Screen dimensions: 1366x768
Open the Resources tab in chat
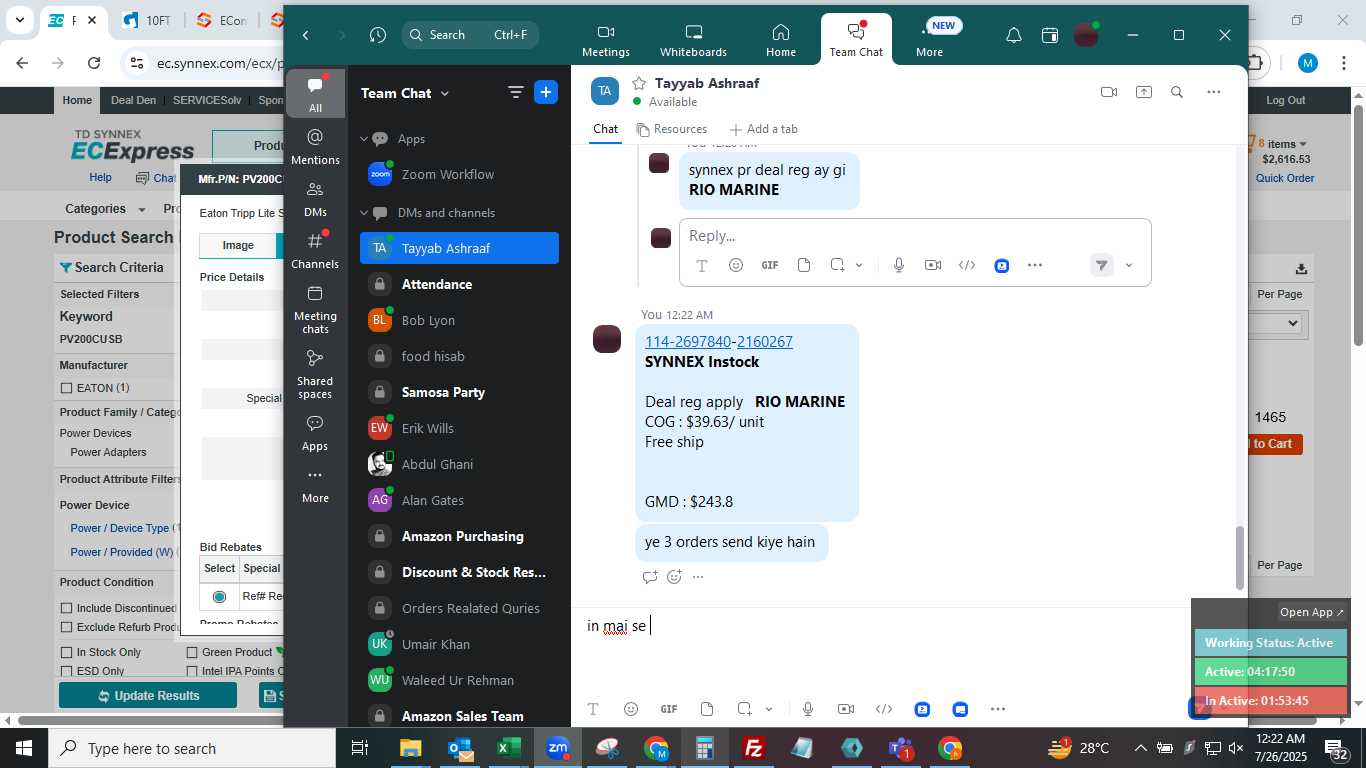(672, 129)
